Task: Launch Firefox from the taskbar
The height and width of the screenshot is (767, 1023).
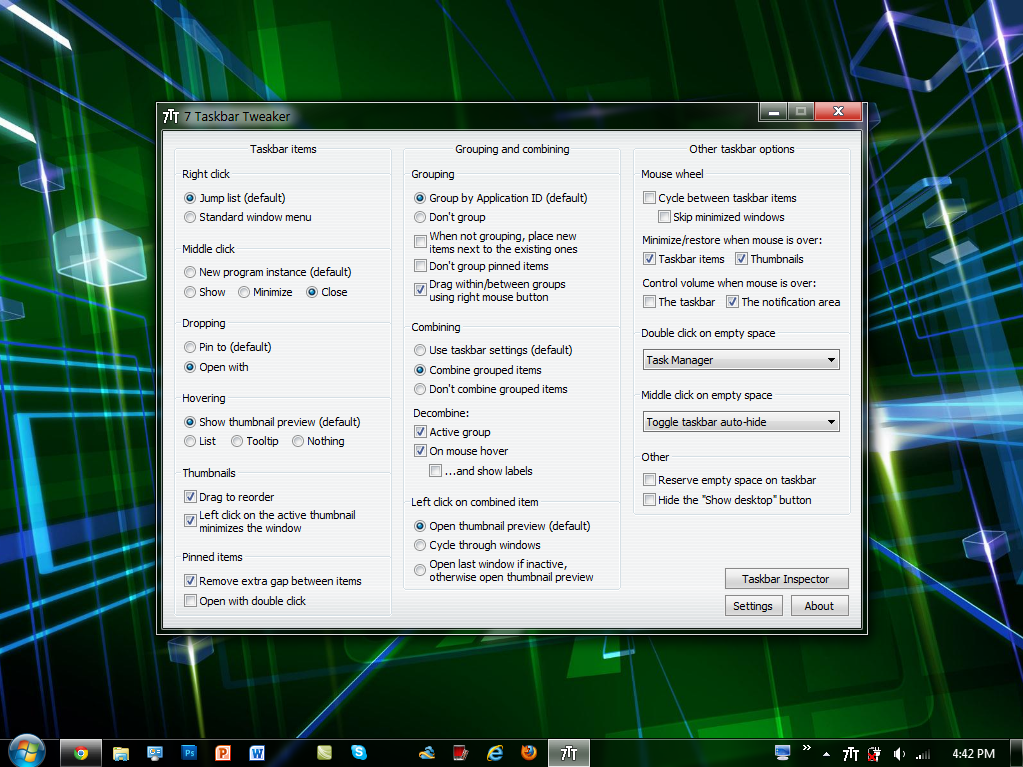Action: click(528, 752)
